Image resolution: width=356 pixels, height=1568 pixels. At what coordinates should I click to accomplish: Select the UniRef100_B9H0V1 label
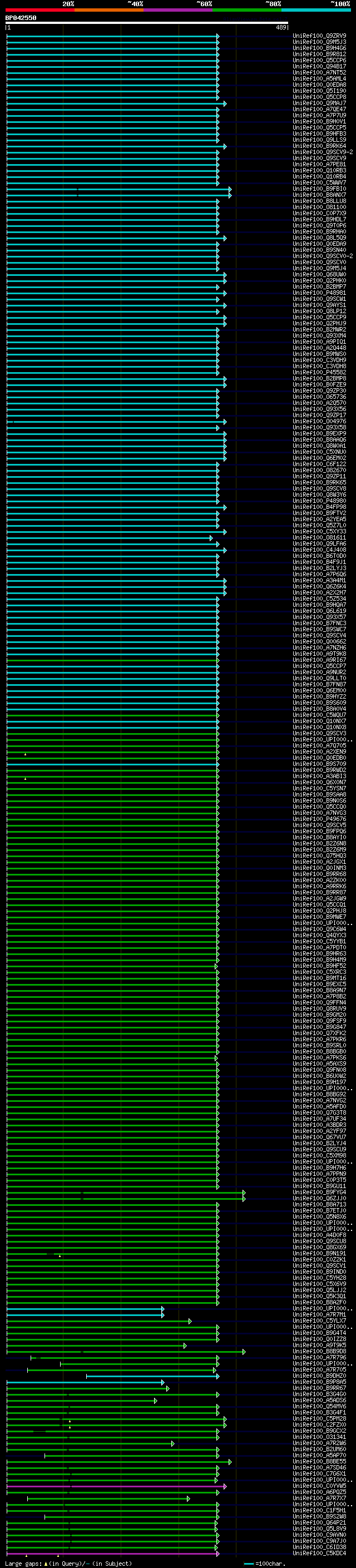319,122
